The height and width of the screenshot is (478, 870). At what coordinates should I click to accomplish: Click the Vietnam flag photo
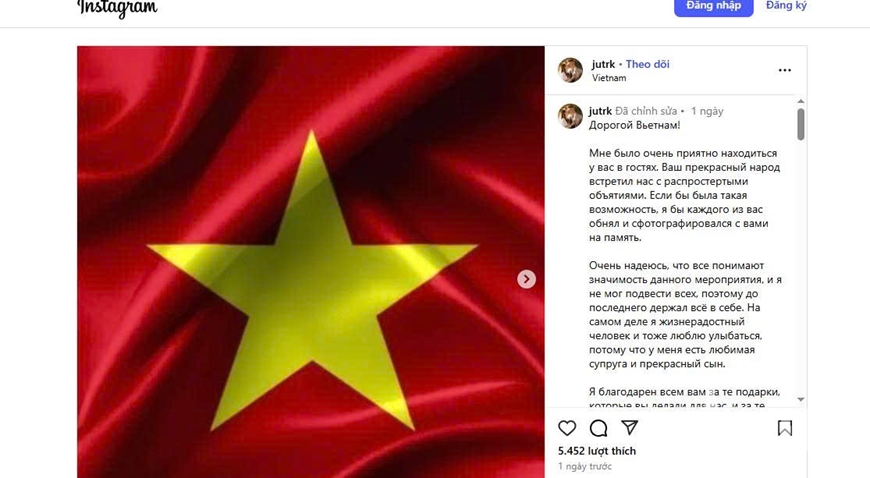point(311,262)
